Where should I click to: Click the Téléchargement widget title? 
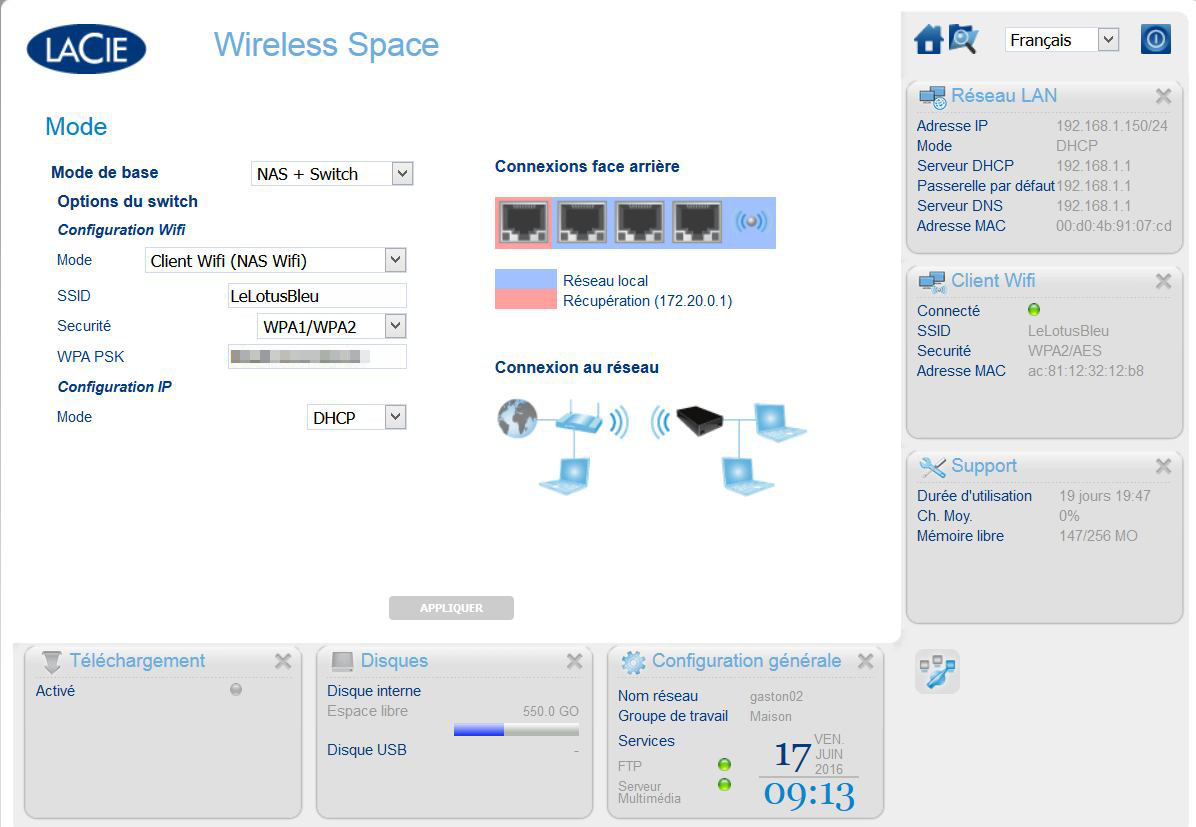pyautogui.click(x=137, y=661)
